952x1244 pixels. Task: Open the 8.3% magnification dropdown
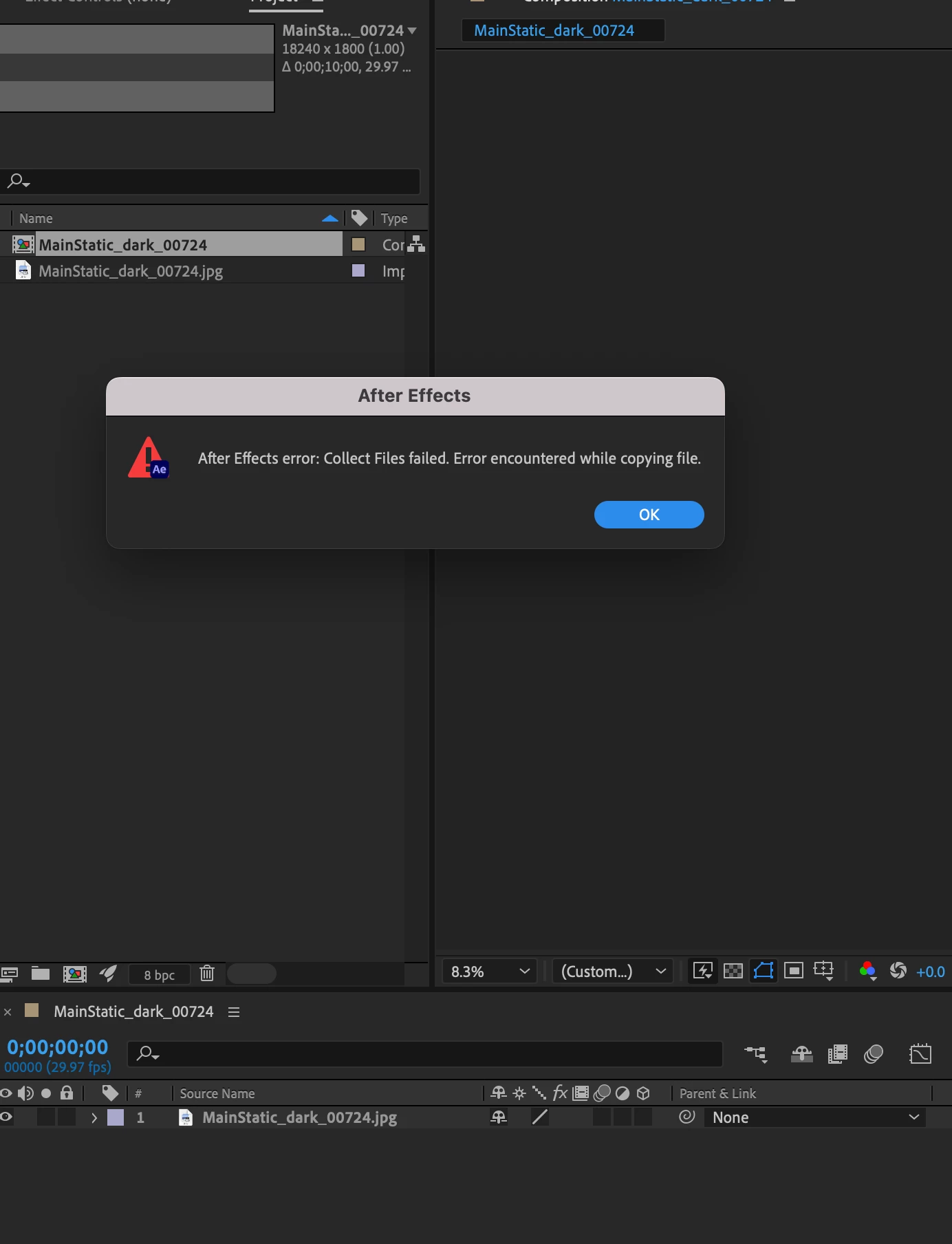pos(489,972)
